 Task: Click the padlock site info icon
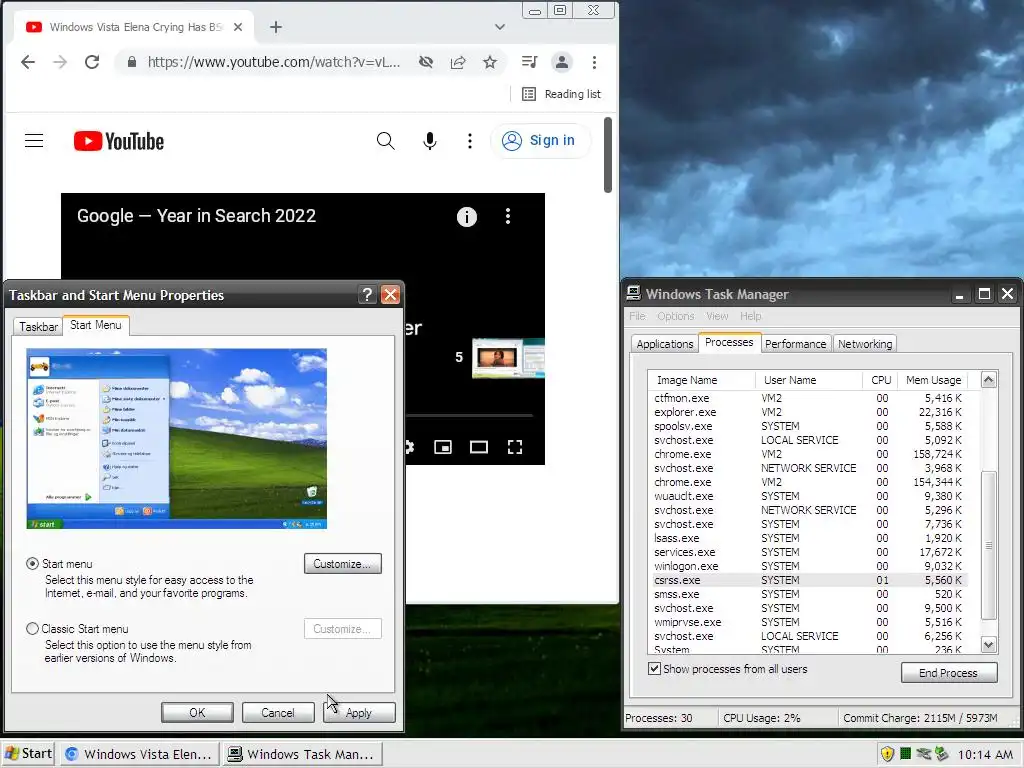pos(132,62)
